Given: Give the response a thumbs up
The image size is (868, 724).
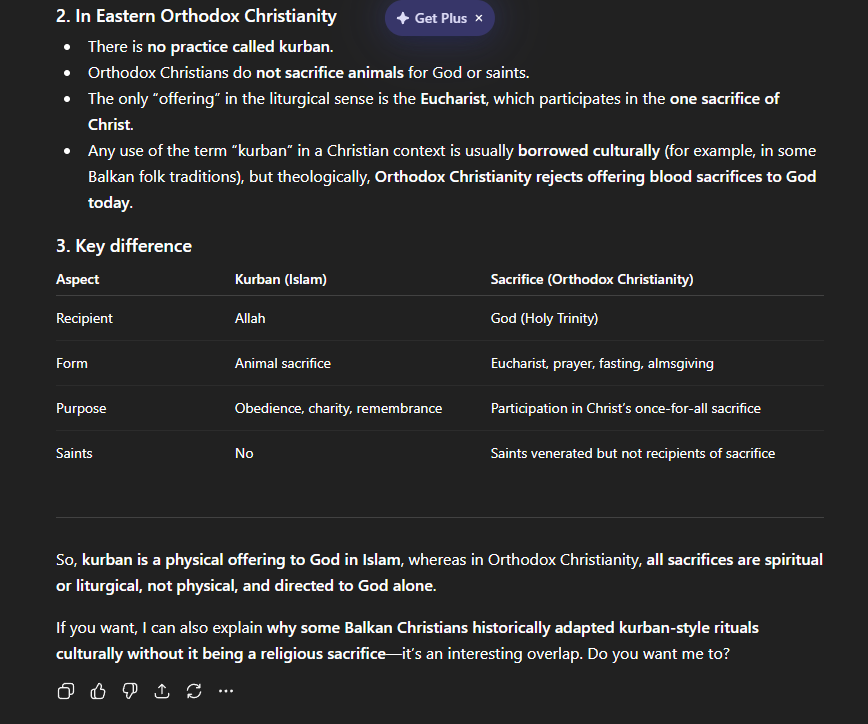Looking at the screenshot, I should tap(98, 691).
